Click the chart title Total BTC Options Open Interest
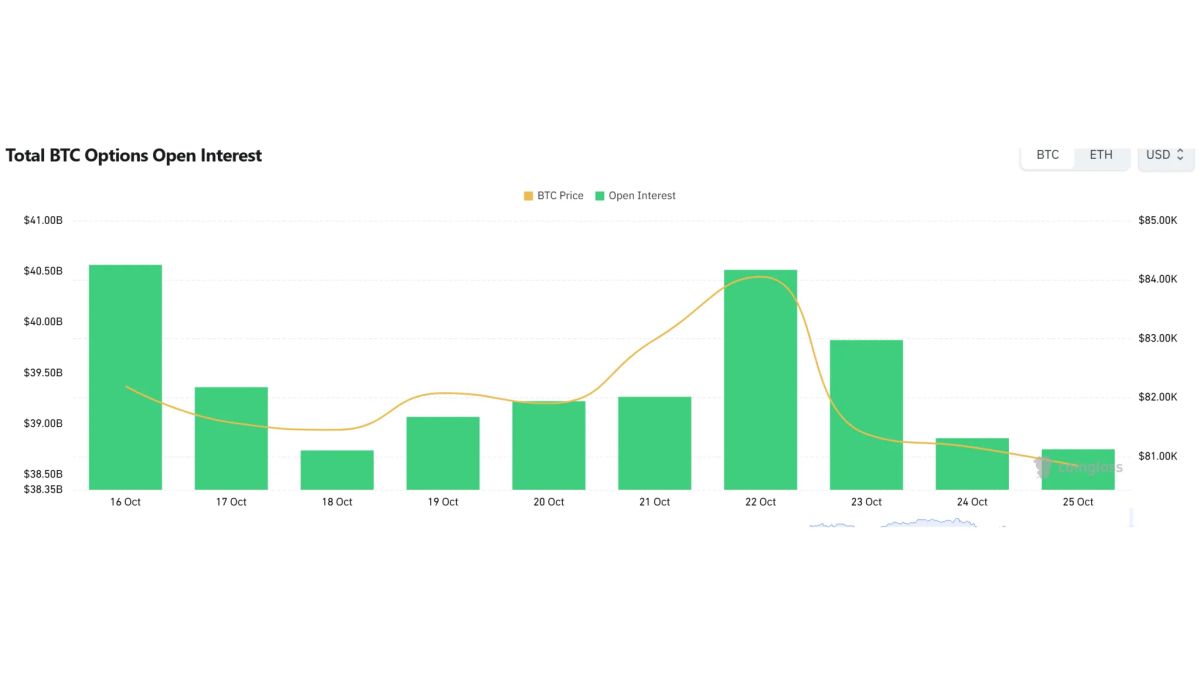The image size is (1200, 675). click(134, 156)
